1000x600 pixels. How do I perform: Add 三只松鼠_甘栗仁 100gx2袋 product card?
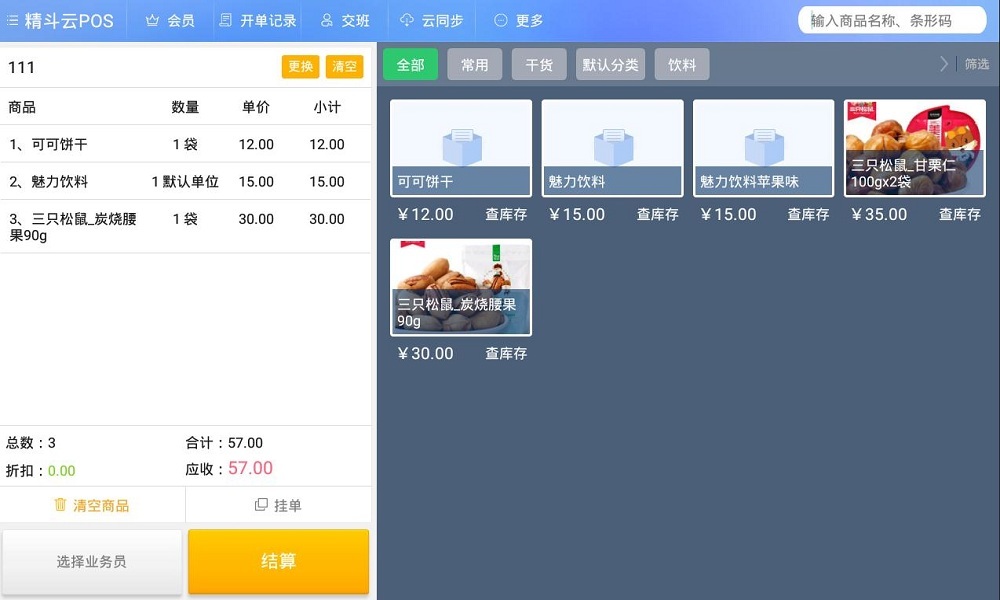pyautogui.click(x=915, y=148)
